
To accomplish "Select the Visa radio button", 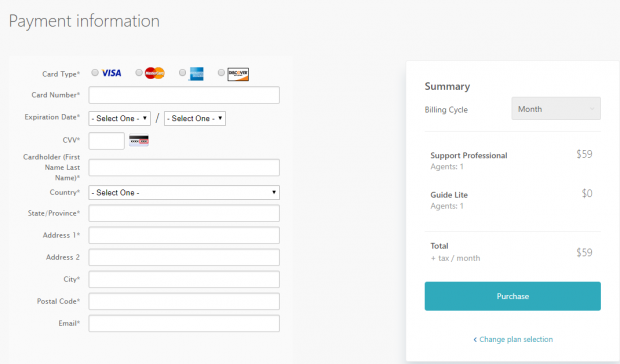I will tap(95, 72).
